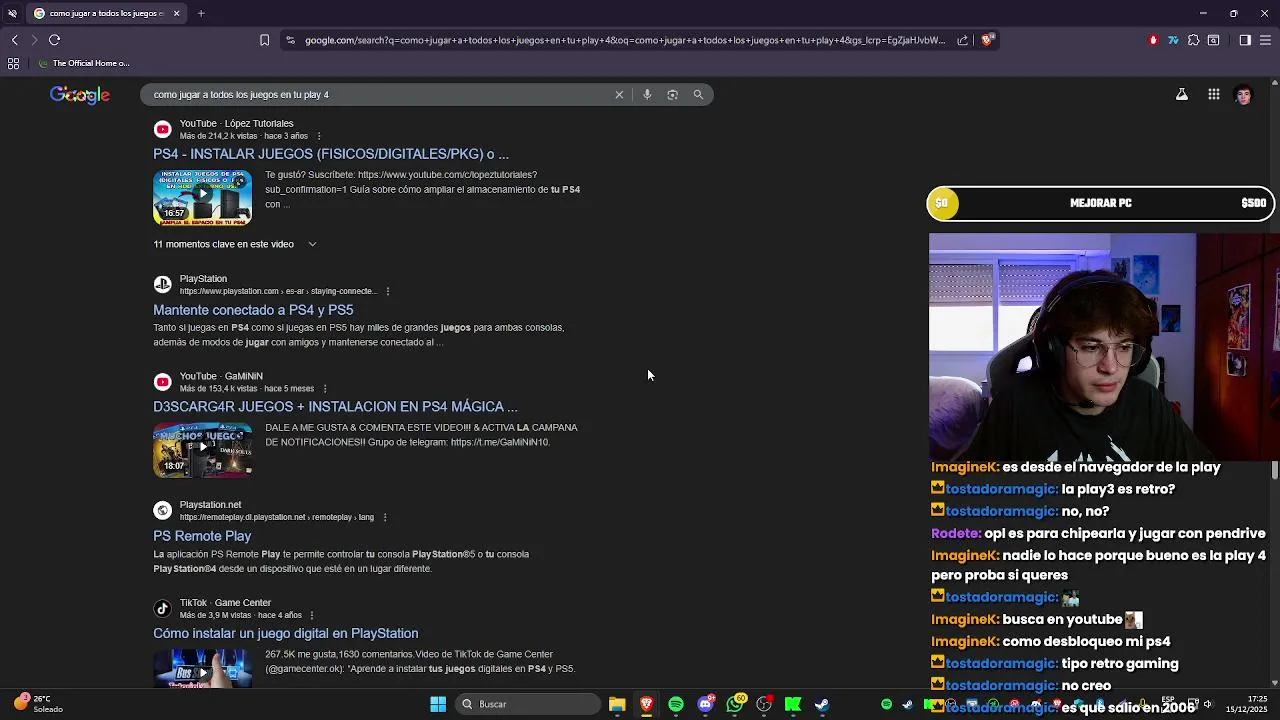Open Google Labs flask icon
The image size is (1280, 720).
[1182, 95]
